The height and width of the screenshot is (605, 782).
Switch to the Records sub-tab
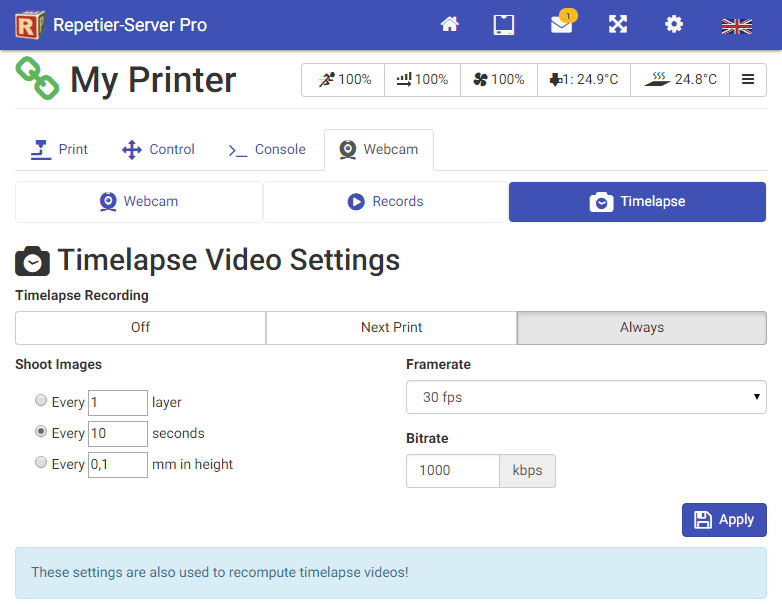click(386, 202)
